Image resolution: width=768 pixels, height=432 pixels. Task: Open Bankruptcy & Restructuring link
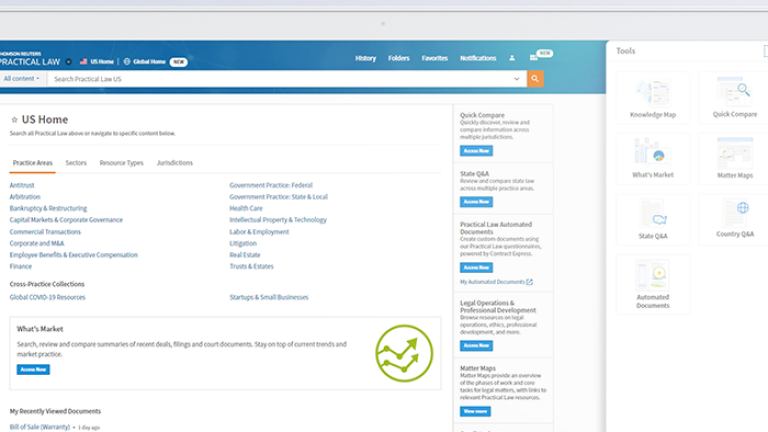pos(48,209)
